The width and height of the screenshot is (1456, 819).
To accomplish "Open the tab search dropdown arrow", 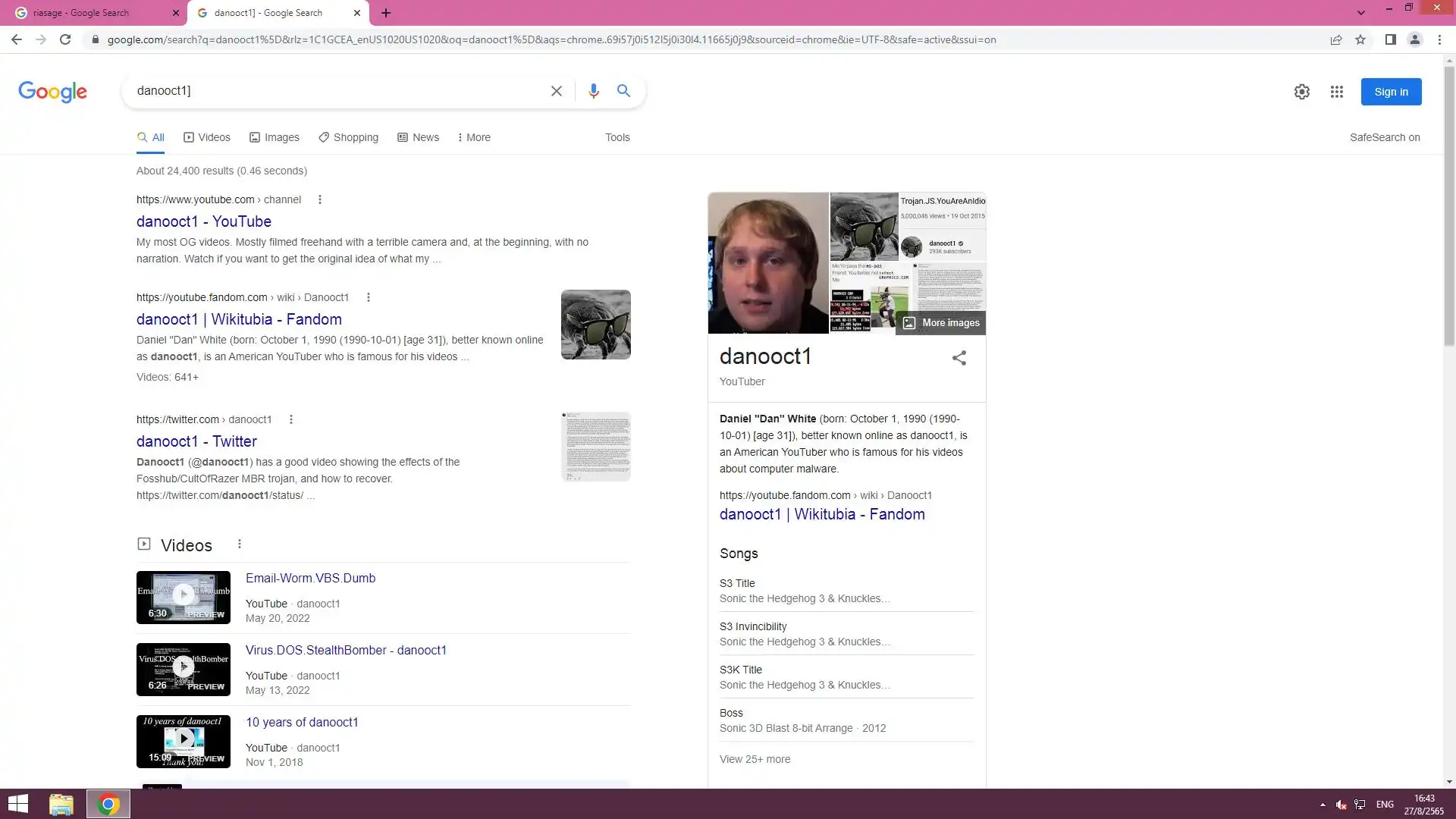I will [x=1360, y=12].
